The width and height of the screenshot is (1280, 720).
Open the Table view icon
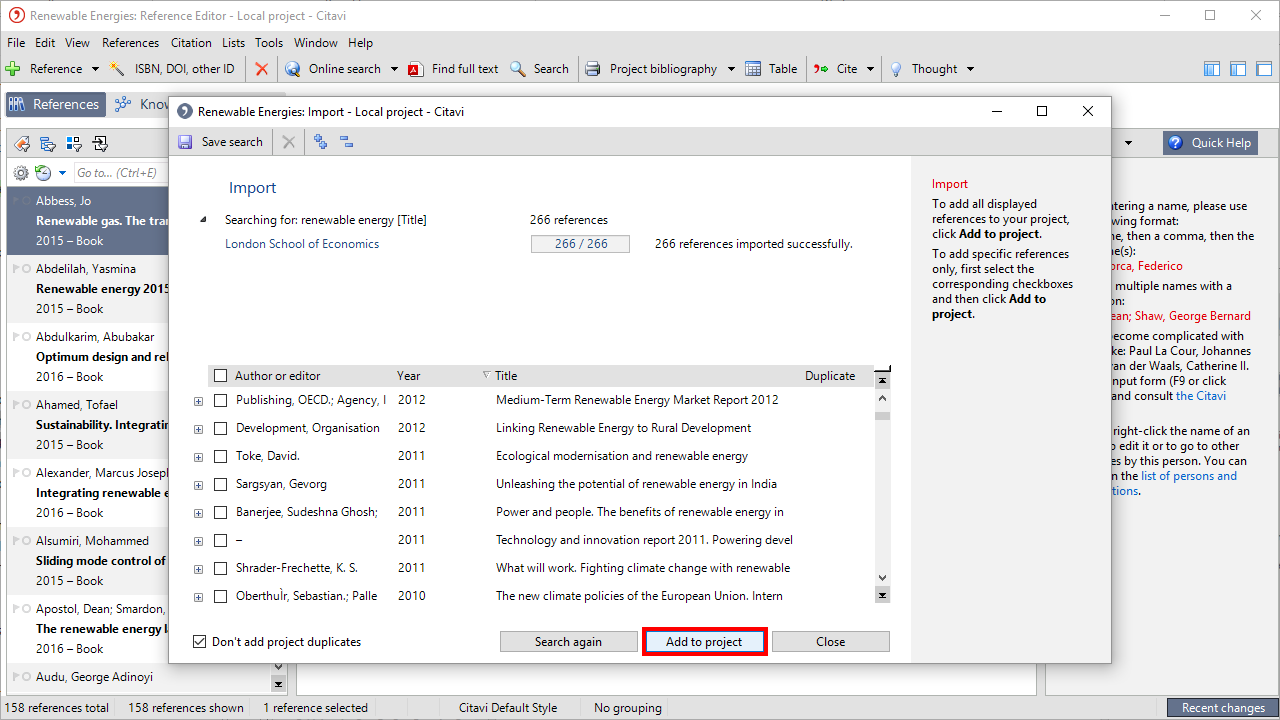point(755,69)
